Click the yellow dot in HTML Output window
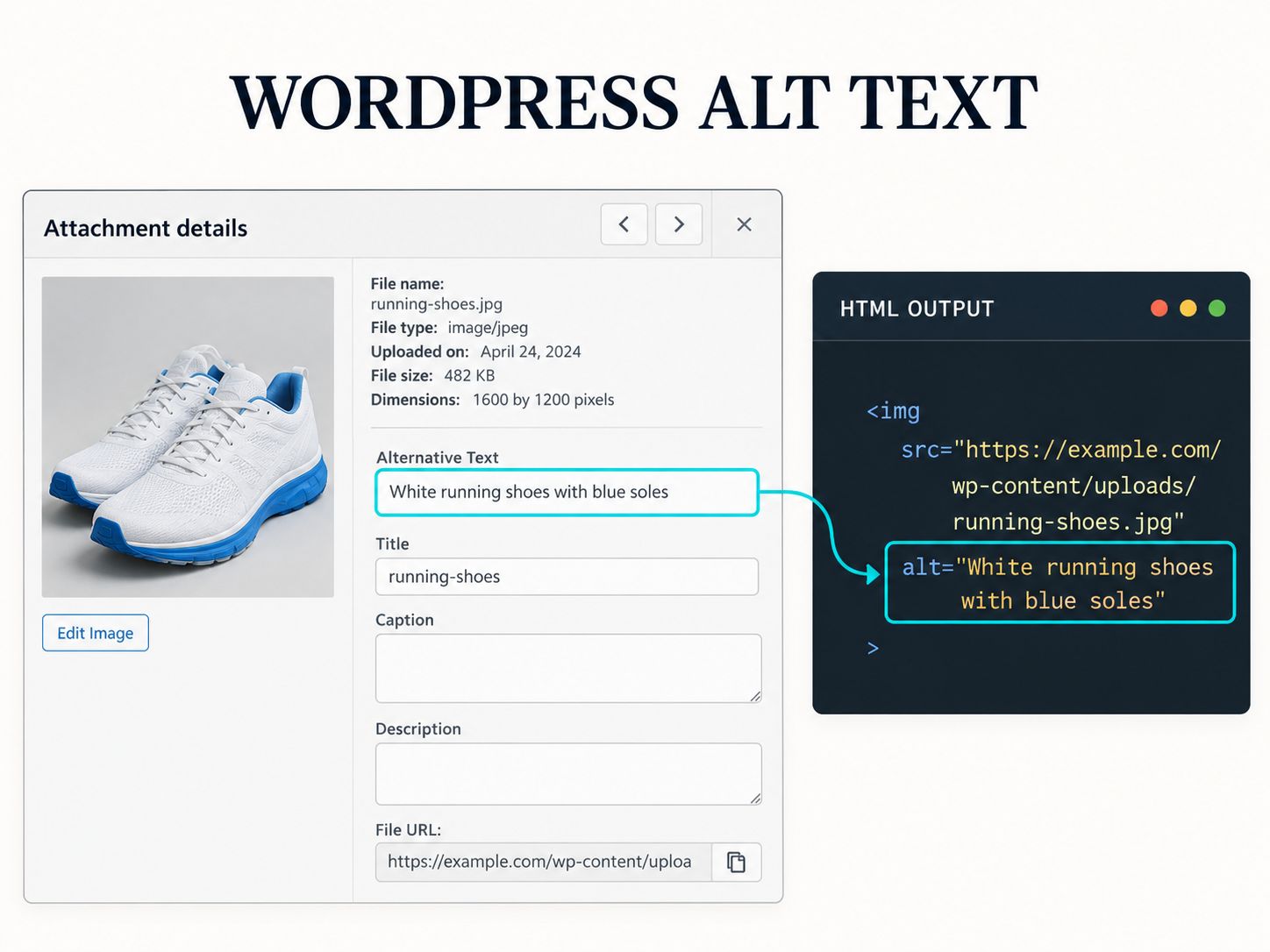This screenshot has height=952, width=1270. click(1188, 309)
